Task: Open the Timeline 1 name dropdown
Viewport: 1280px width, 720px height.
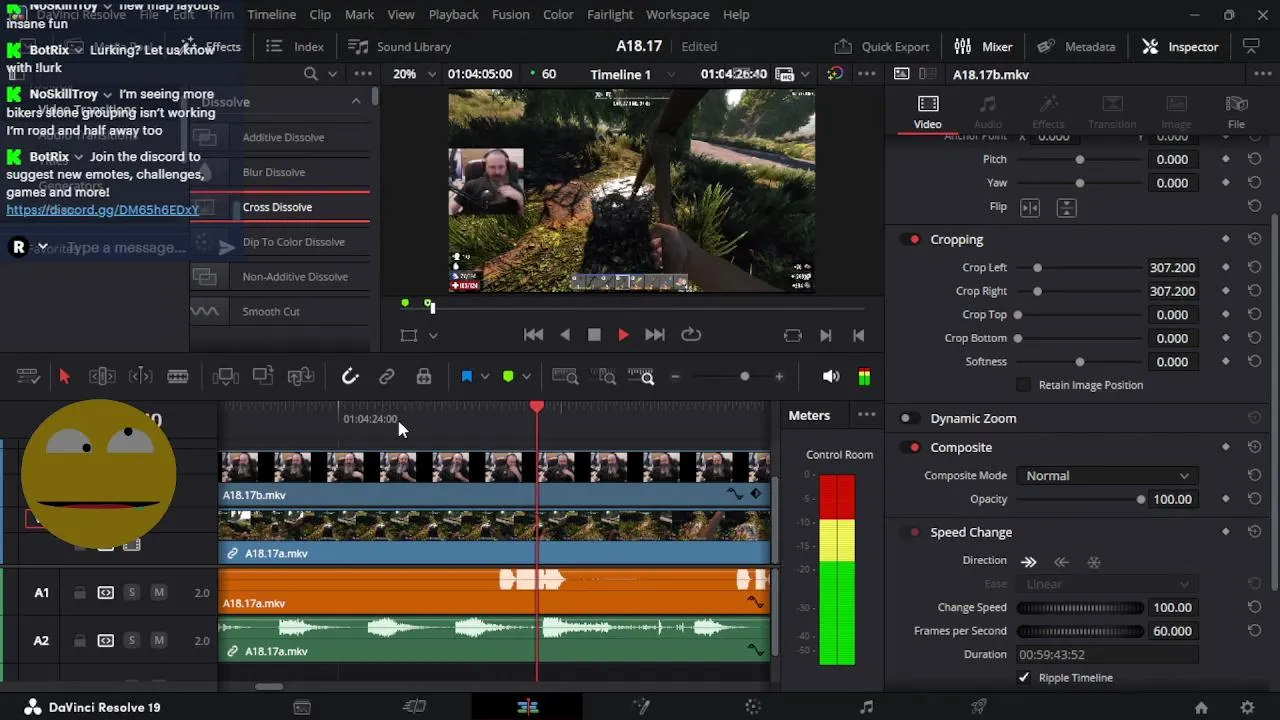Action: [633, 74]
